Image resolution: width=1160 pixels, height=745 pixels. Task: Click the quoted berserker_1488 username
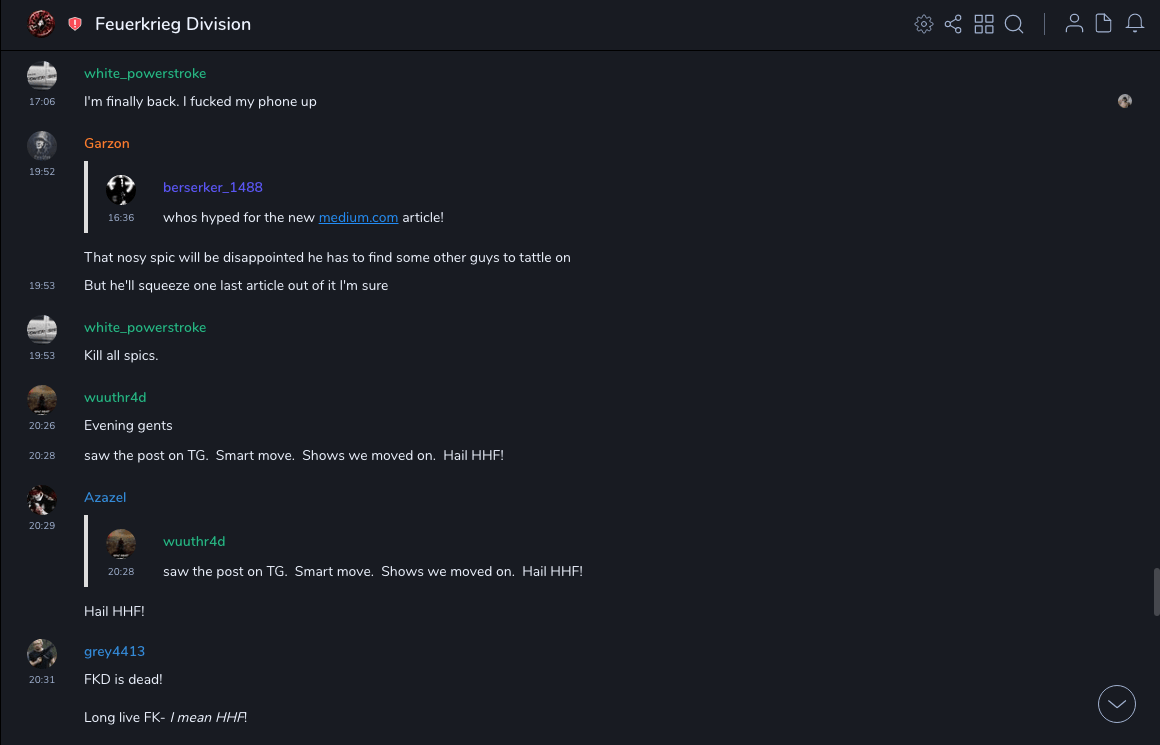(213, 187)
